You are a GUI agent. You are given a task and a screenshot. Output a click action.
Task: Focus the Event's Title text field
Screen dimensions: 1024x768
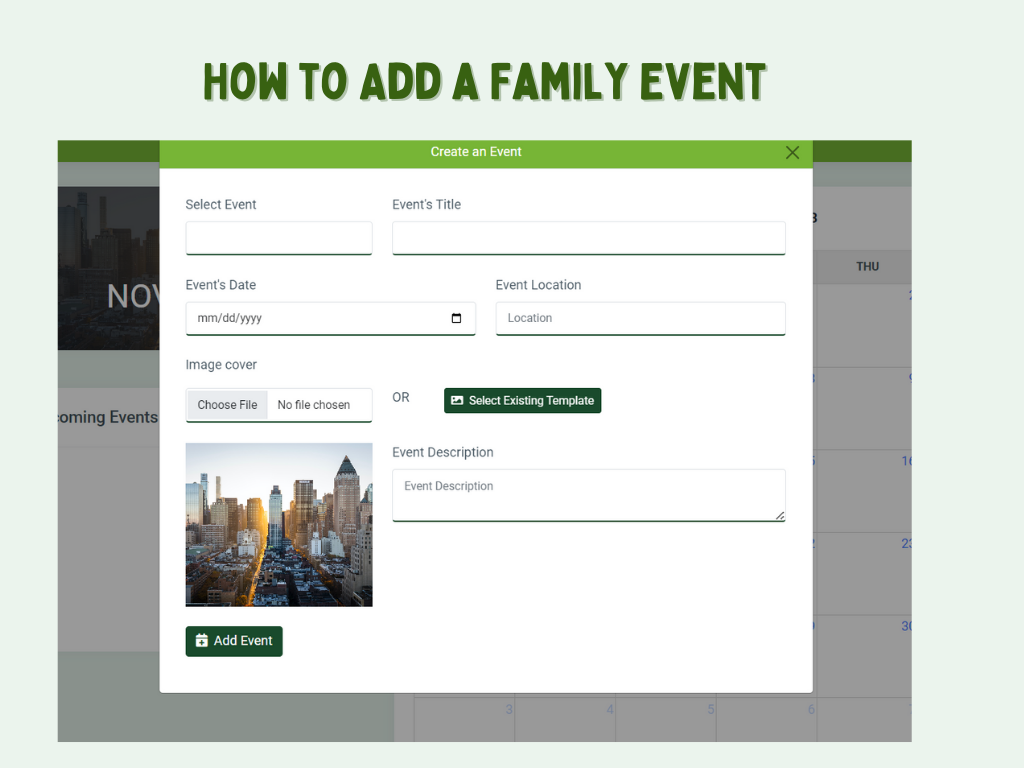588,238
